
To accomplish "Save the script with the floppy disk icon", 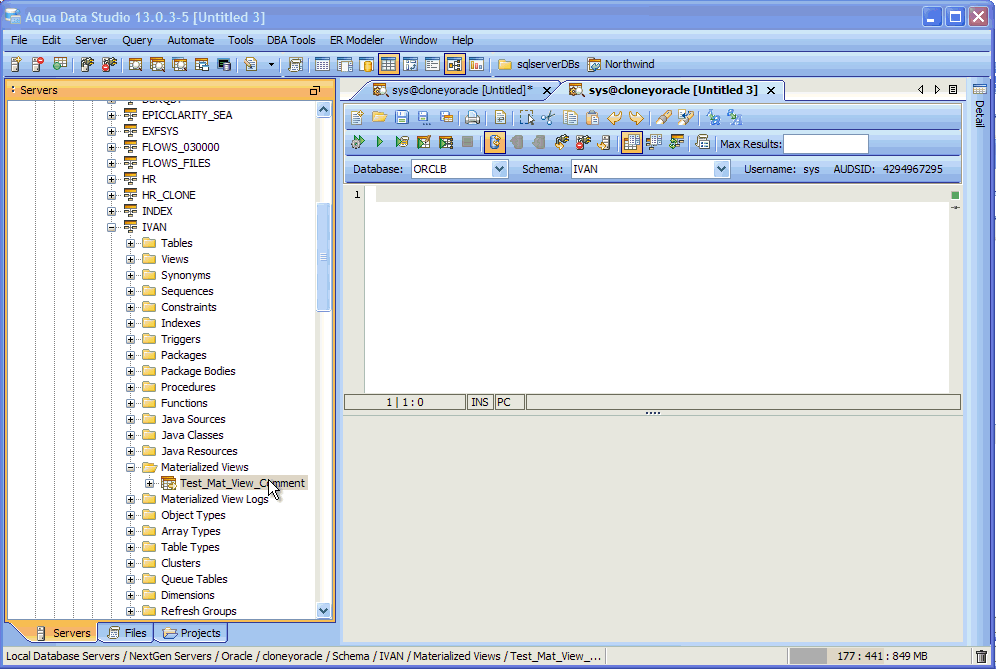I will 401,118.
